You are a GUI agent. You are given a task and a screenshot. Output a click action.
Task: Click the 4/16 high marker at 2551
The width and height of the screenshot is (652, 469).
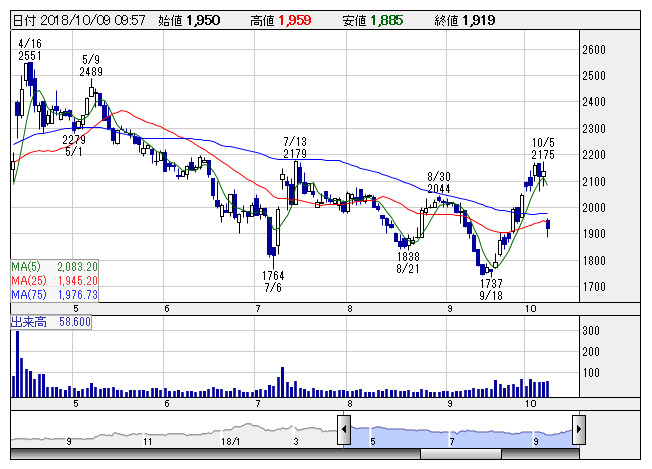click(x=30, y=57)
